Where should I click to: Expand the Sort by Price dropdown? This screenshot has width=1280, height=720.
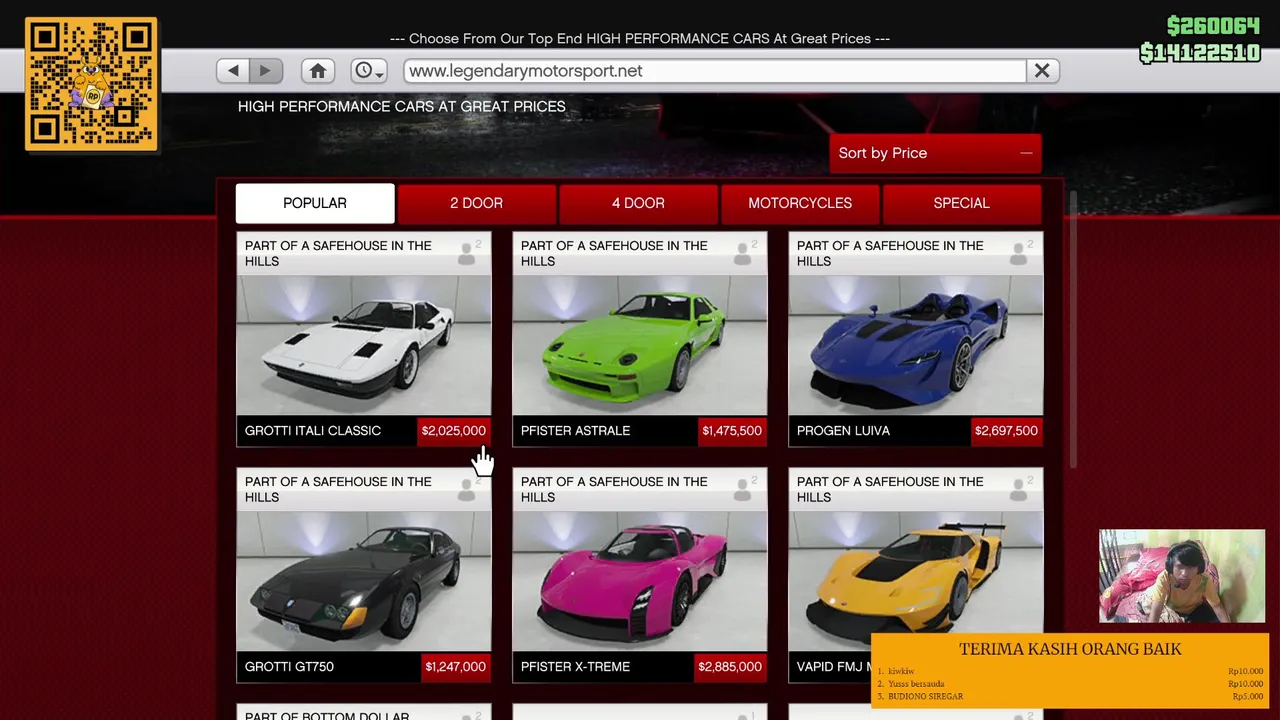[x=935, y=153]
